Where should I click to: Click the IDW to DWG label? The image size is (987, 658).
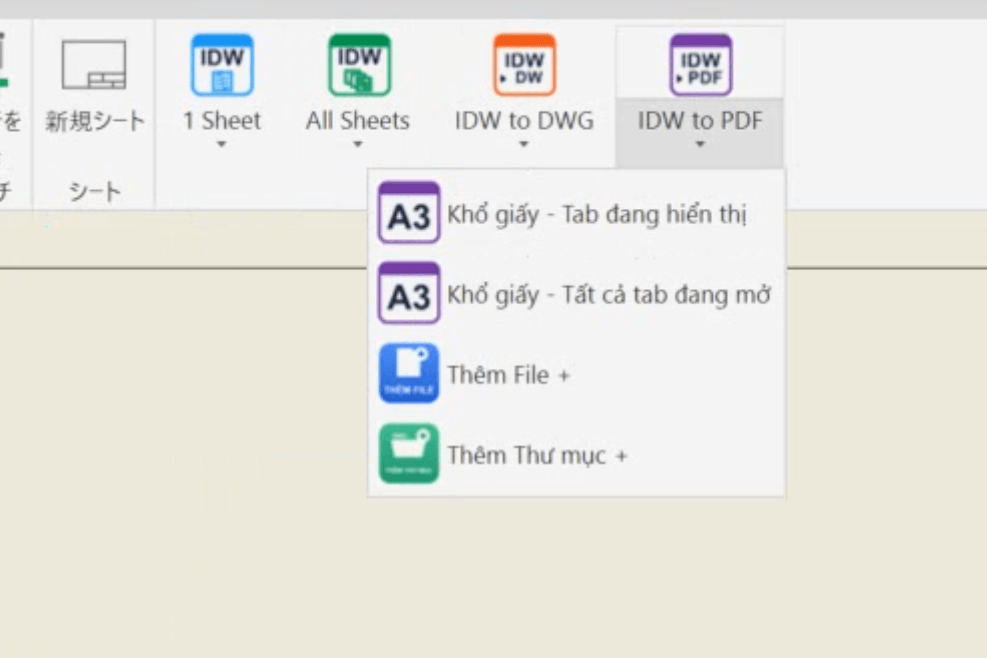tap(524, 120)
